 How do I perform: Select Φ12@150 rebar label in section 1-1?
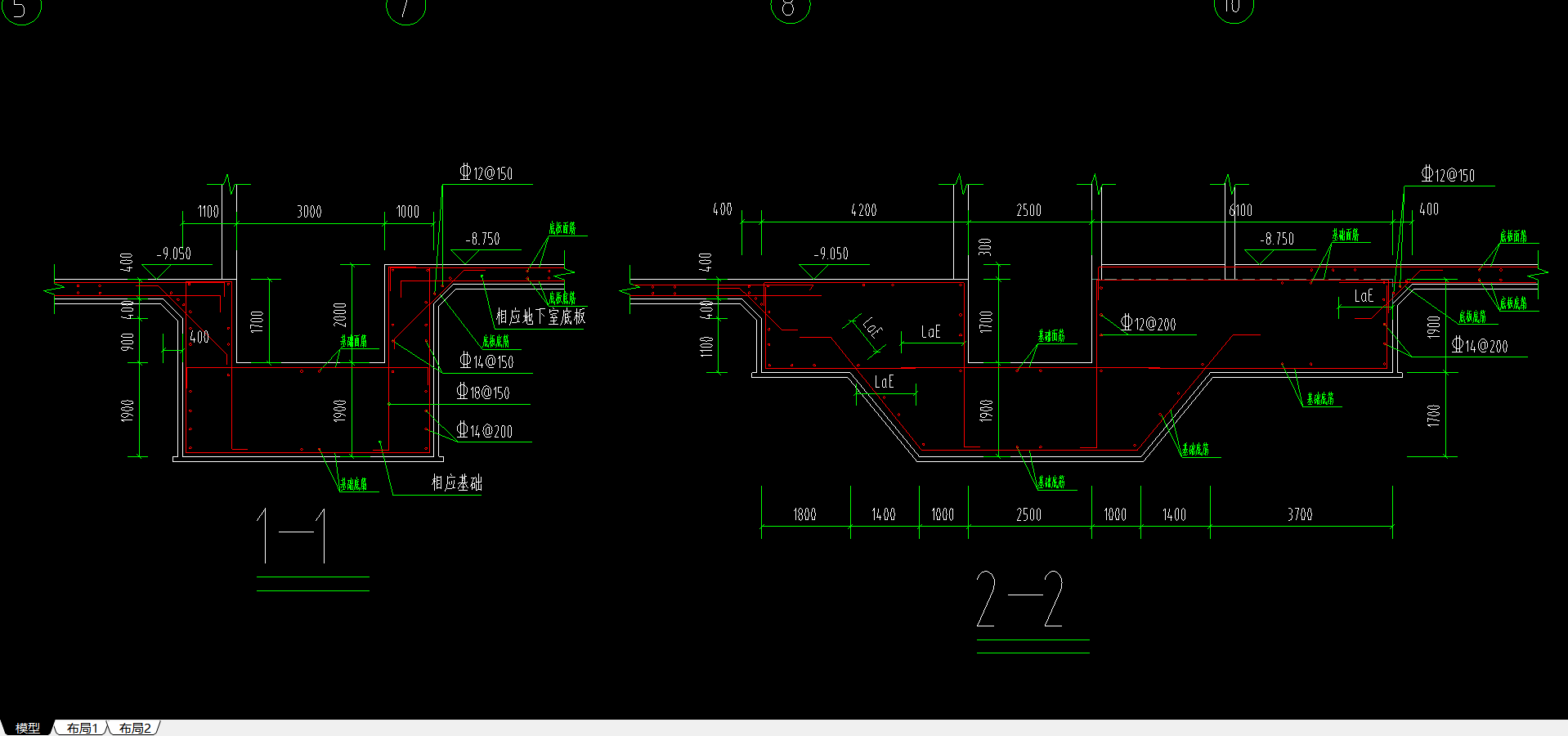[486, 173]
